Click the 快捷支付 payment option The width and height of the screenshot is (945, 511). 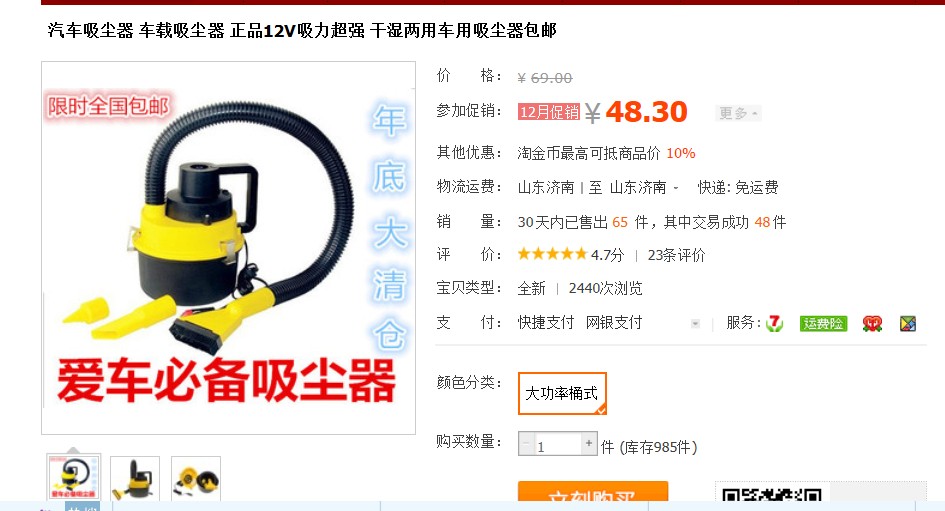click(546, 323)
